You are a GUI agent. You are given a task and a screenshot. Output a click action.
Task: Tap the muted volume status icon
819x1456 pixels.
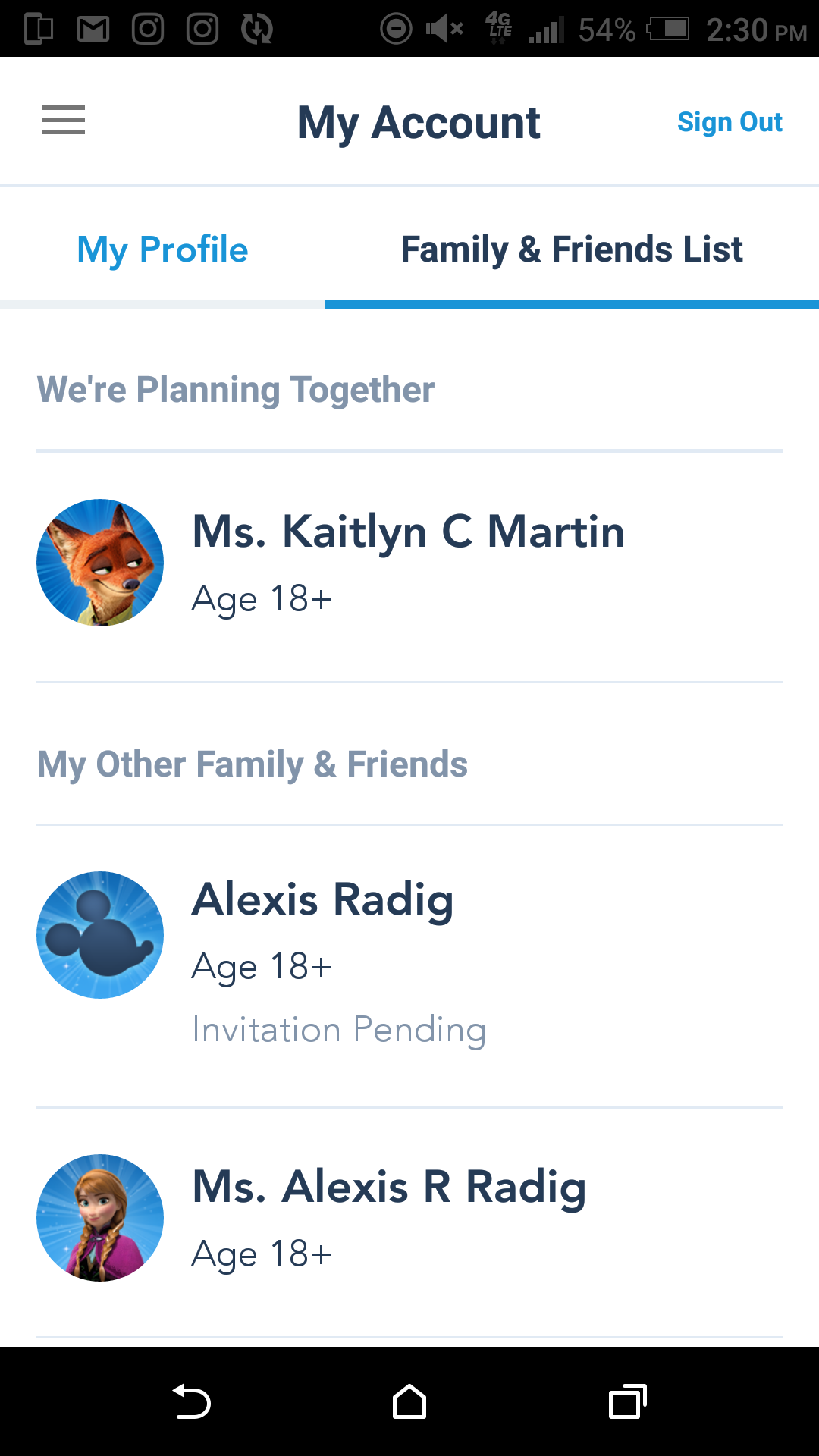[x=444, y=29]
